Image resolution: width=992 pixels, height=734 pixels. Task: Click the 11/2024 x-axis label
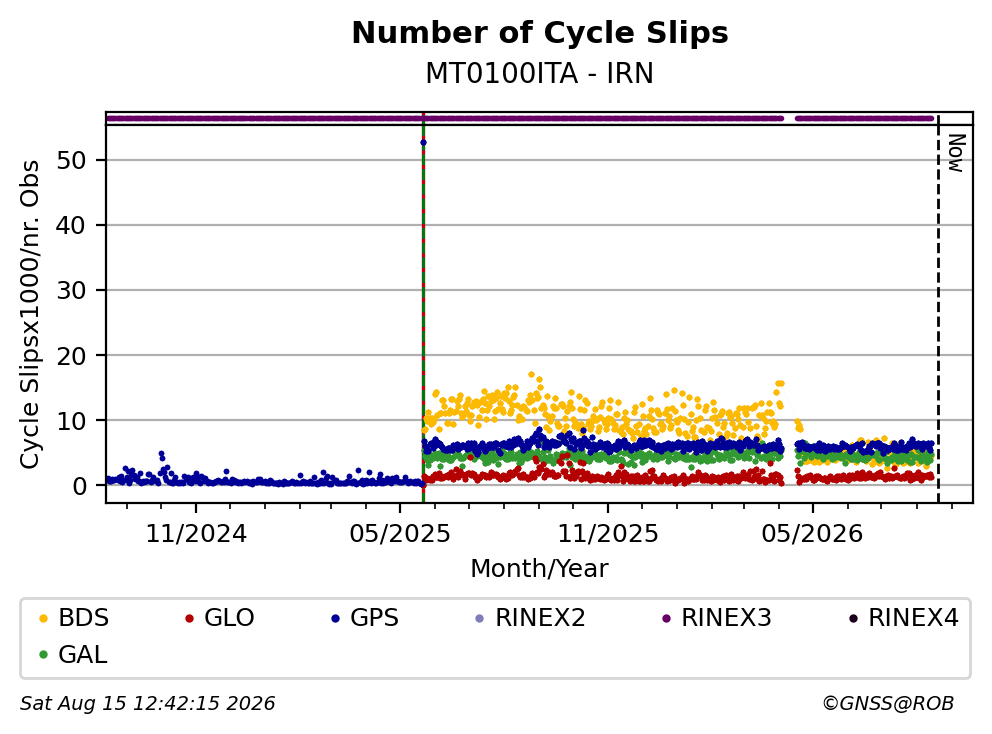[x=196, y=534]
